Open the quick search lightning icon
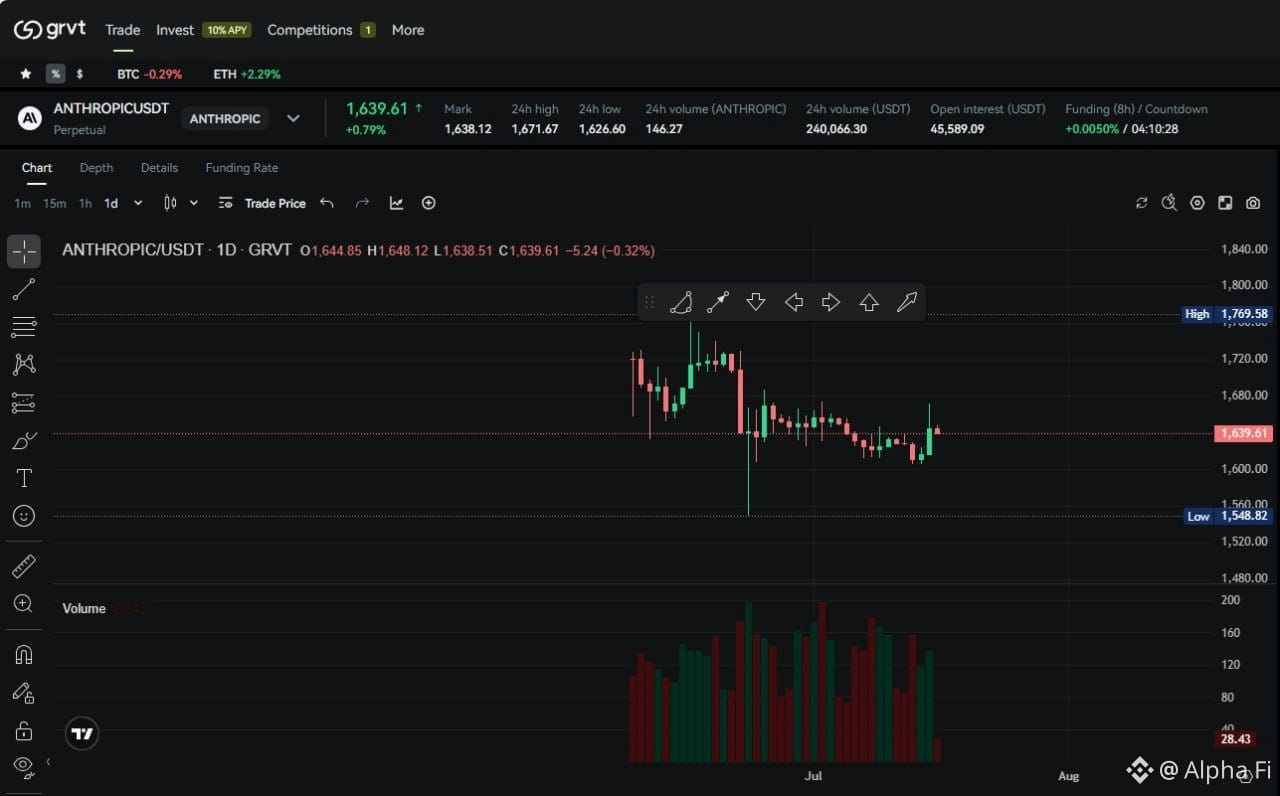The image size is (1280, 796). click(1169, 203)
